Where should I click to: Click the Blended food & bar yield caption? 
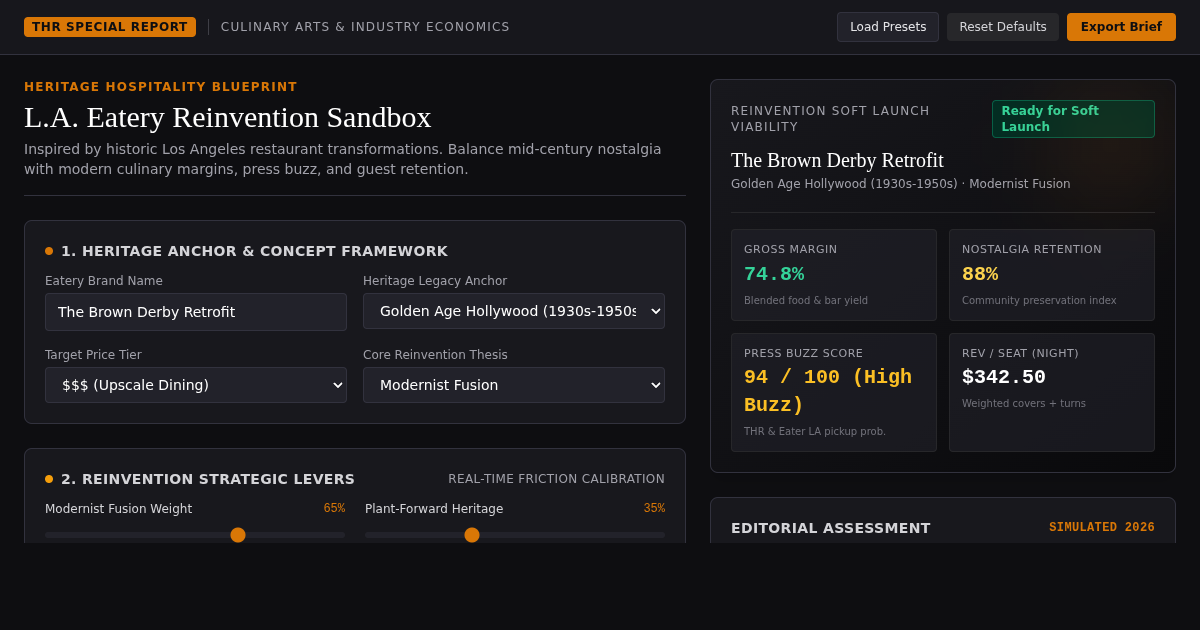tap(806, 301)
